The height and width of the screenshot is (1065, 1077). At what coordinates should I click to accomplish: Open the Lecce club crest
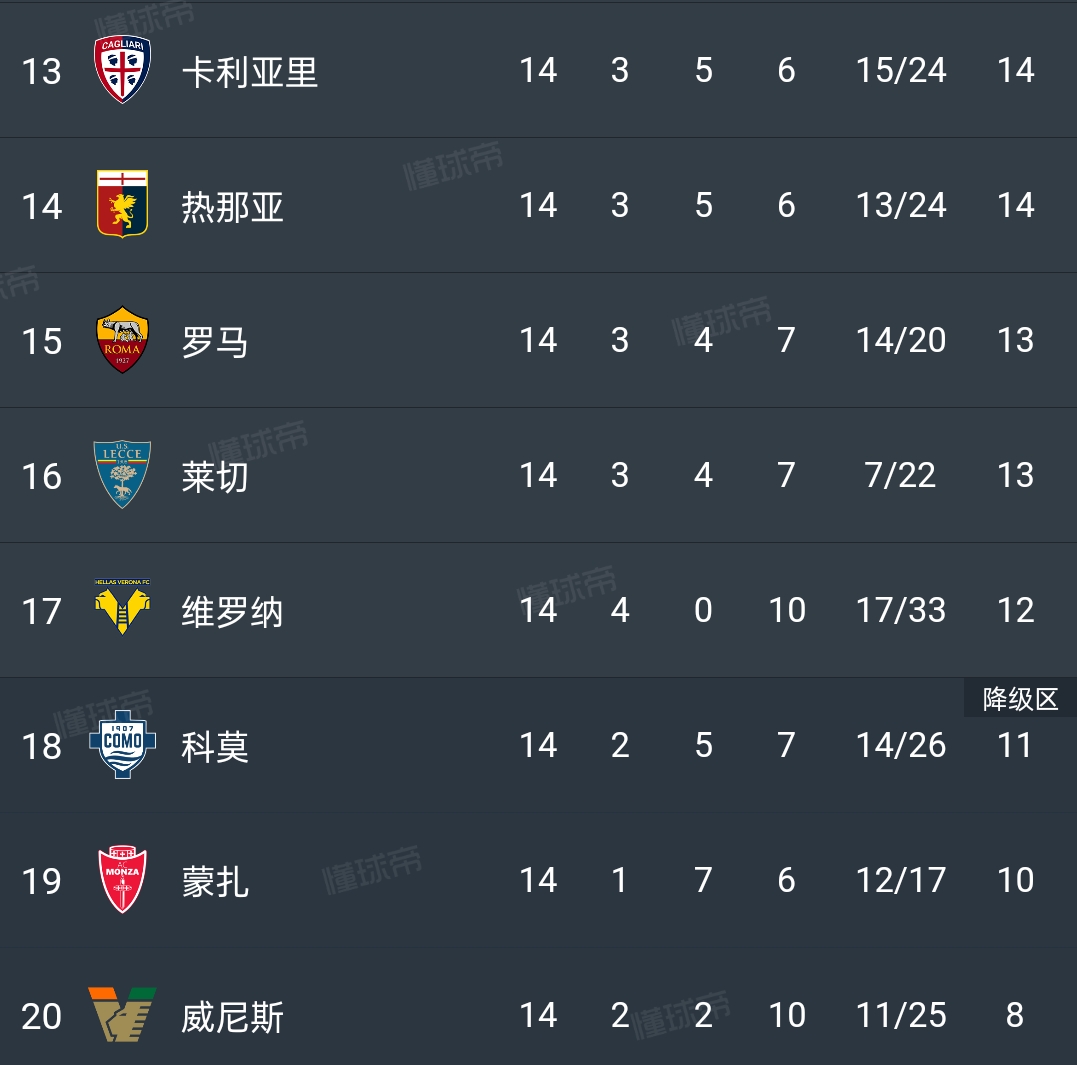(122, 475)
